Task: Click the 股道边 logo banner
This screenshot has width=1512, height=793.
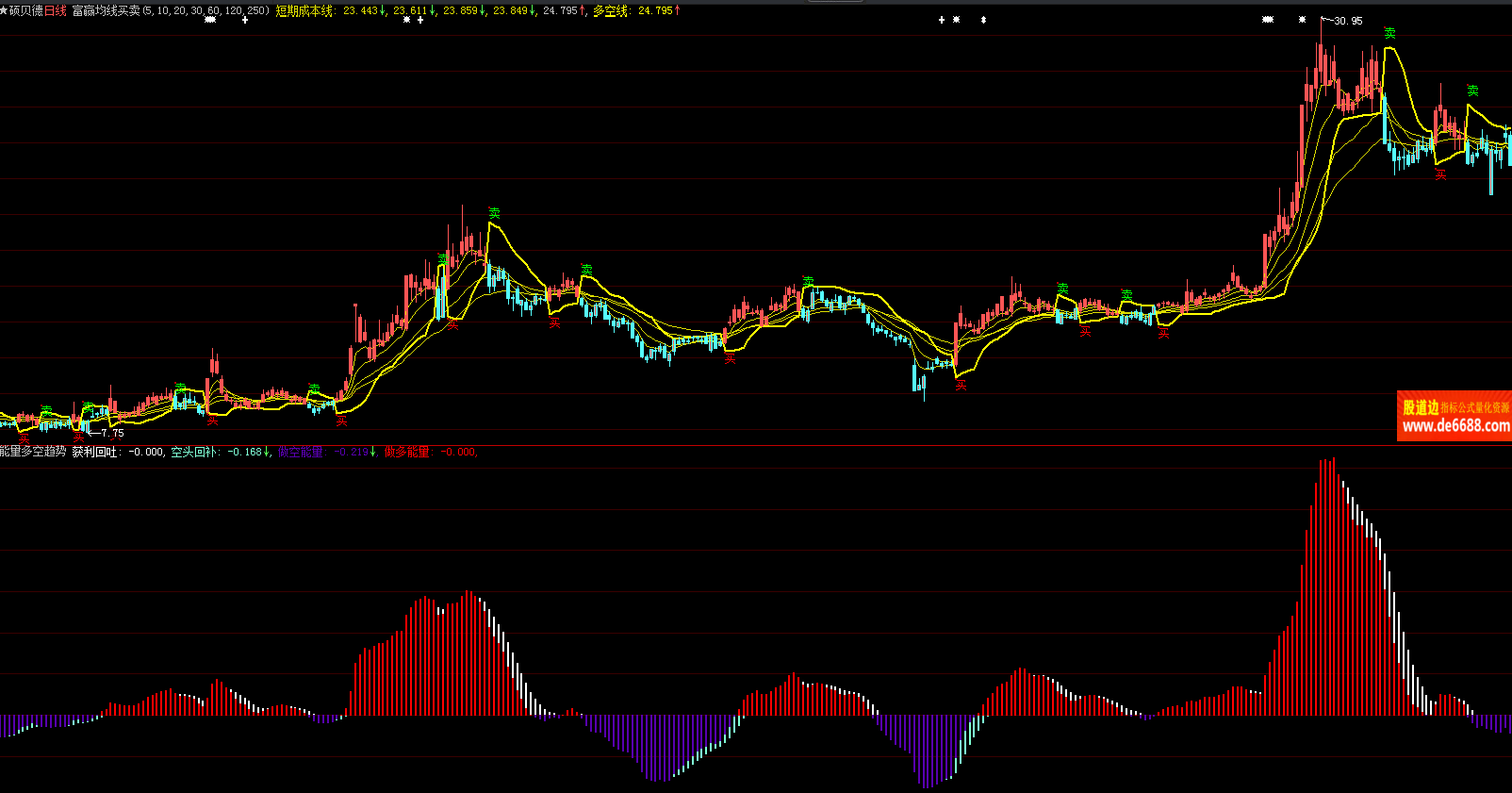Action: pyautogui.click(x=1421, y=407)
